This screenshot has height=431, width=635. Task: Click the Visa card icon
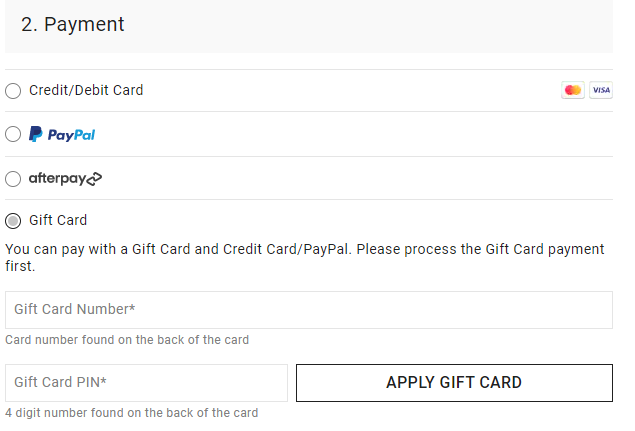(x=601, y=90)
